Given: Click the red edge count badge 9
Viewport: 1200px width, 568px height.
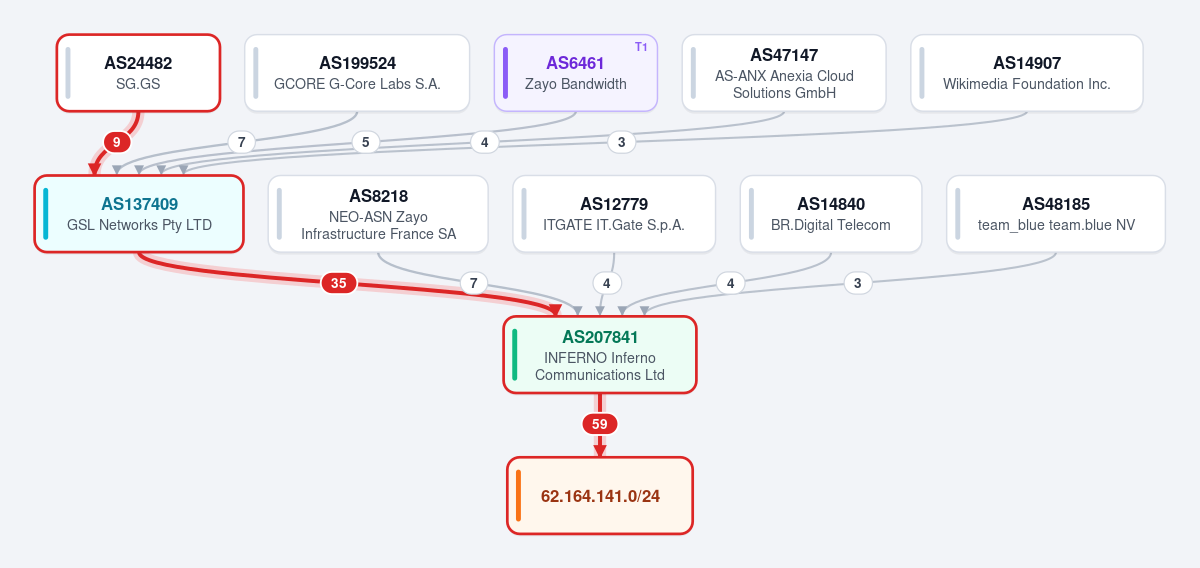Looking at the screenshot, I should (x=117, y=142).
